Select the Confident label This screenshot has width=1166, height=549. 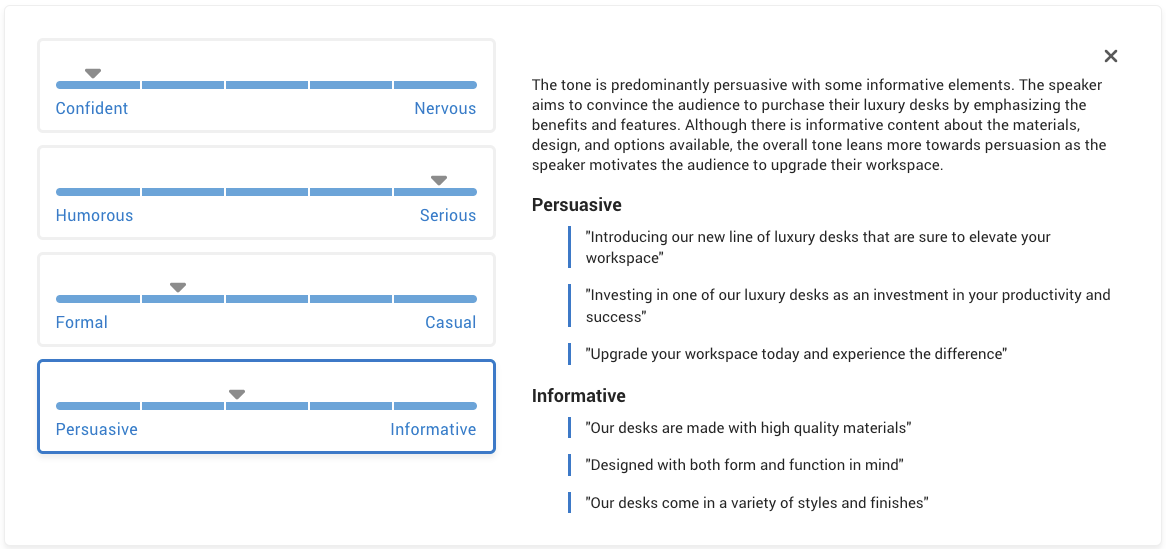point(92,108)
